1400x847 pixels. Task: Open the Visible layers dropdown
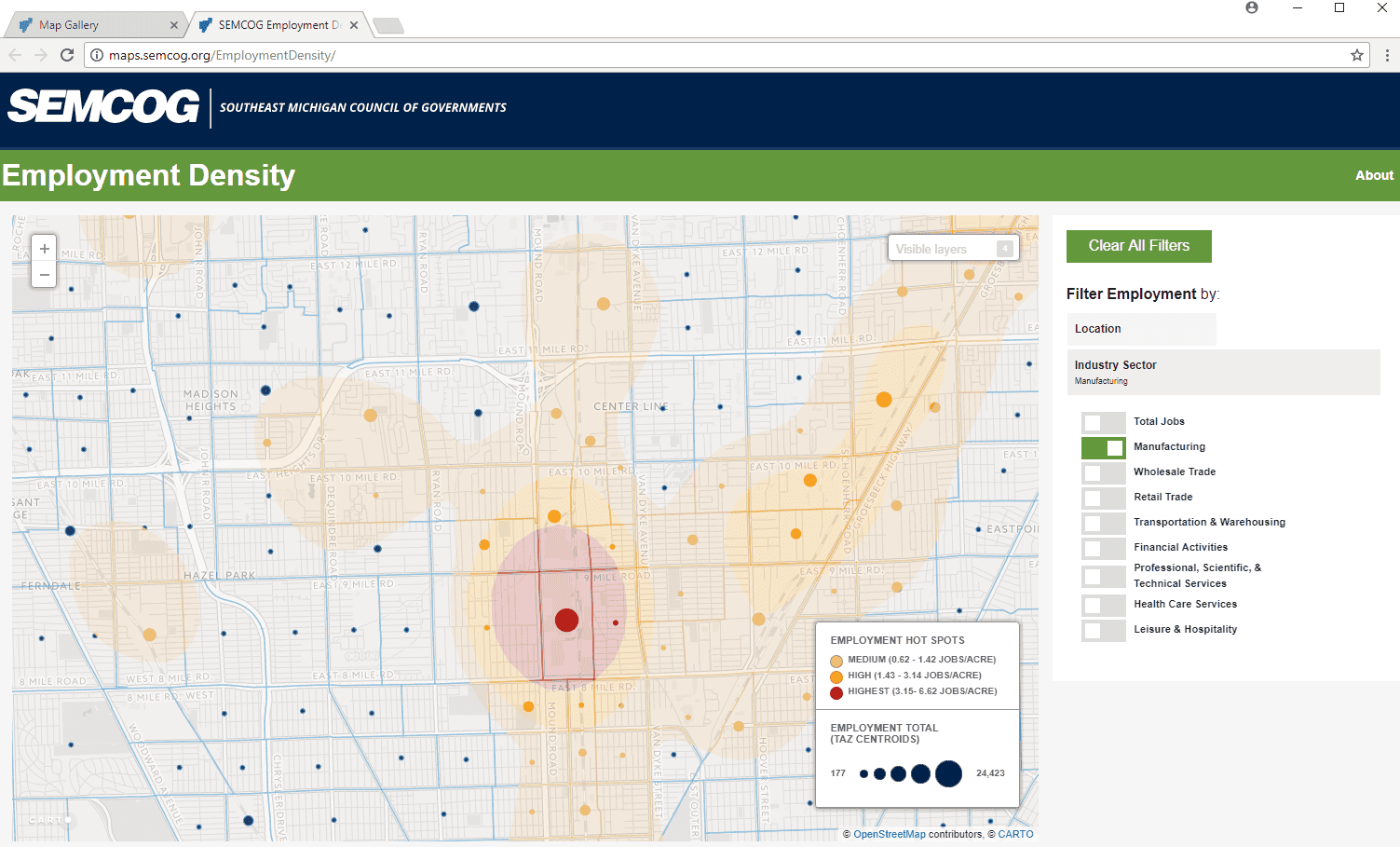click(953, 248)
